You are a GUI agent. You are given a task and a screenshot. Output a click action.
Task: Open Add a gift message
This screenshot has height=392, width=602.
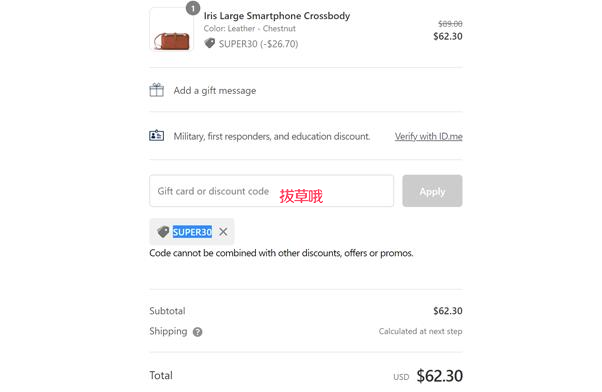point(215,91)
